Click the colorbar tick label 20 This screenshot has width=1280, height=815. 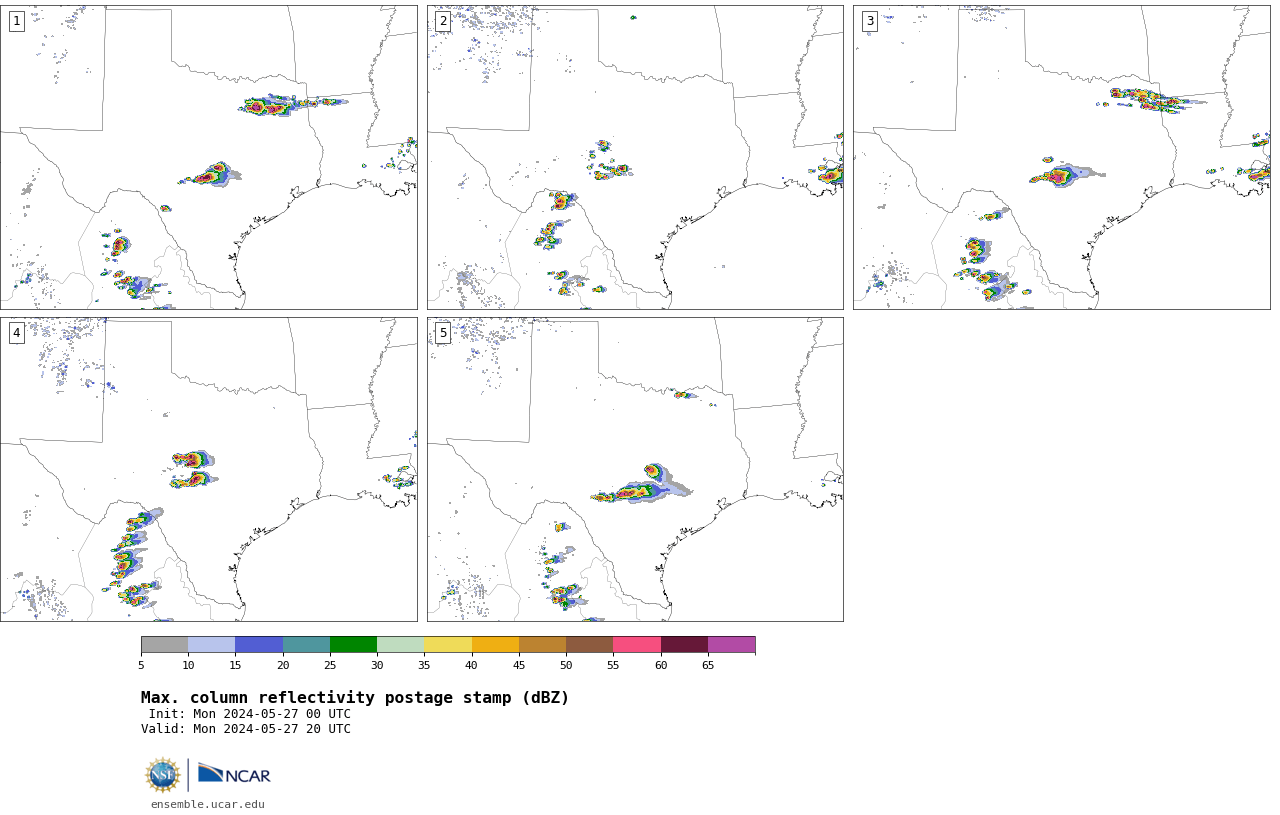click(283, 666)
